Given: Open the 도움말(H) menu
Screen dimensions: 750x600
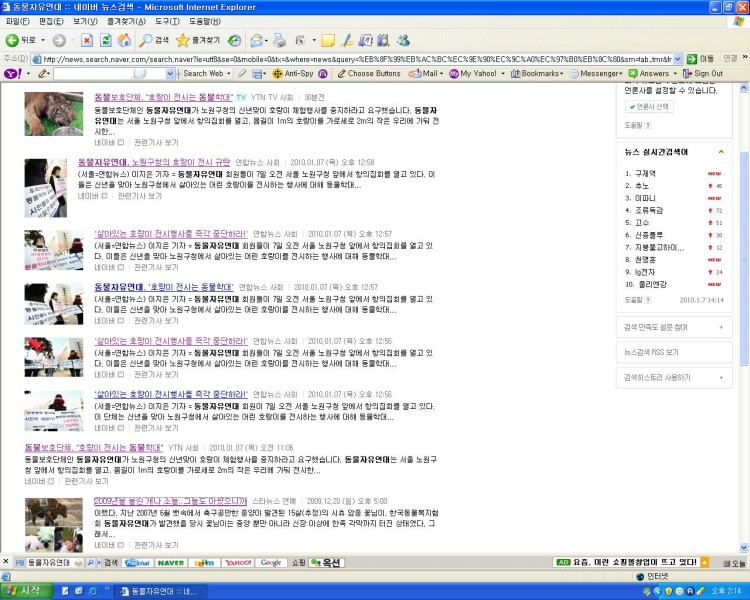Looking at the screenshot, I should (x=205, y=21).
